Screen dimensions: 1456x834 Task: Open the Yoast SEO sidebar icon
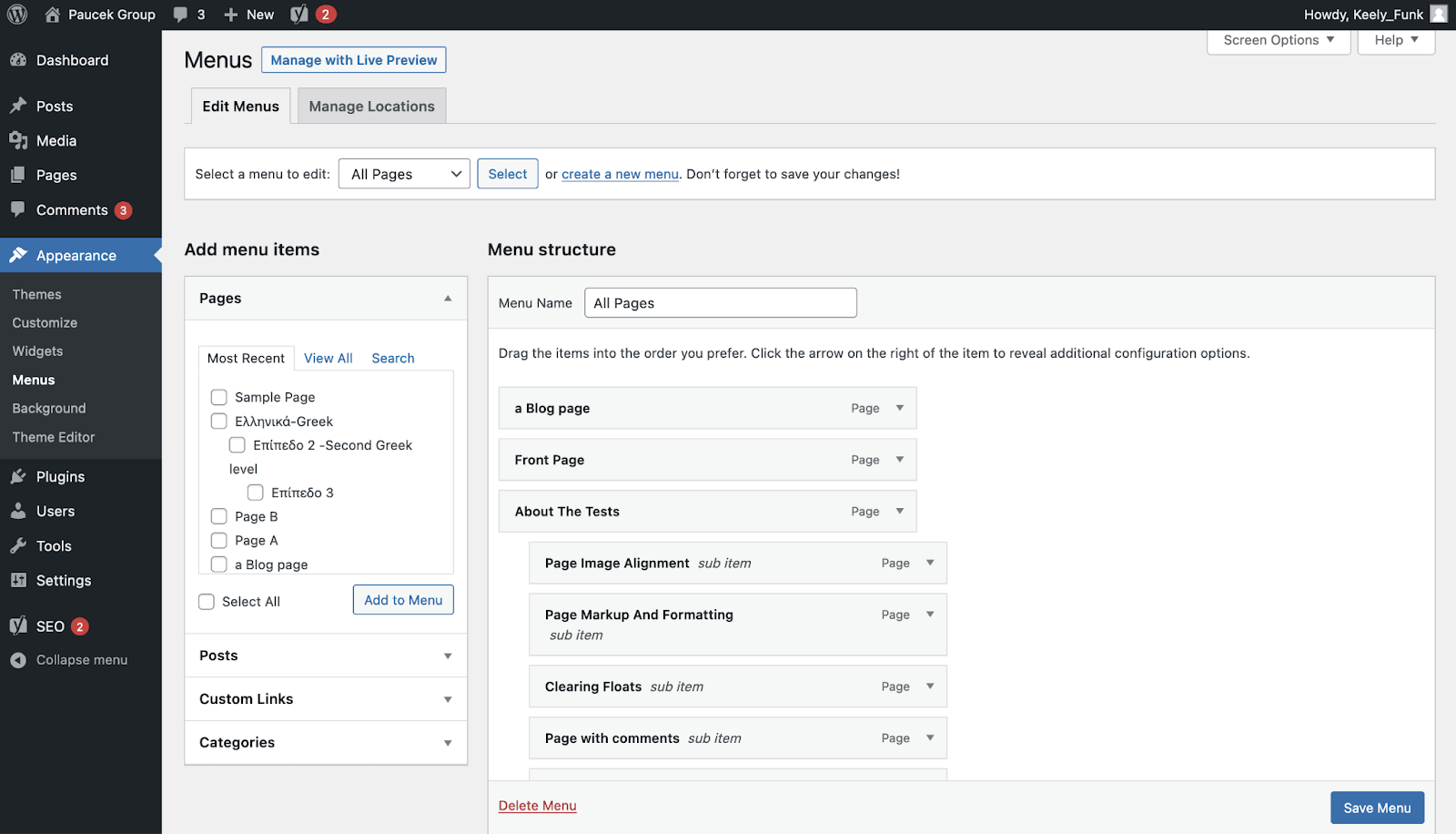[18, 625]
